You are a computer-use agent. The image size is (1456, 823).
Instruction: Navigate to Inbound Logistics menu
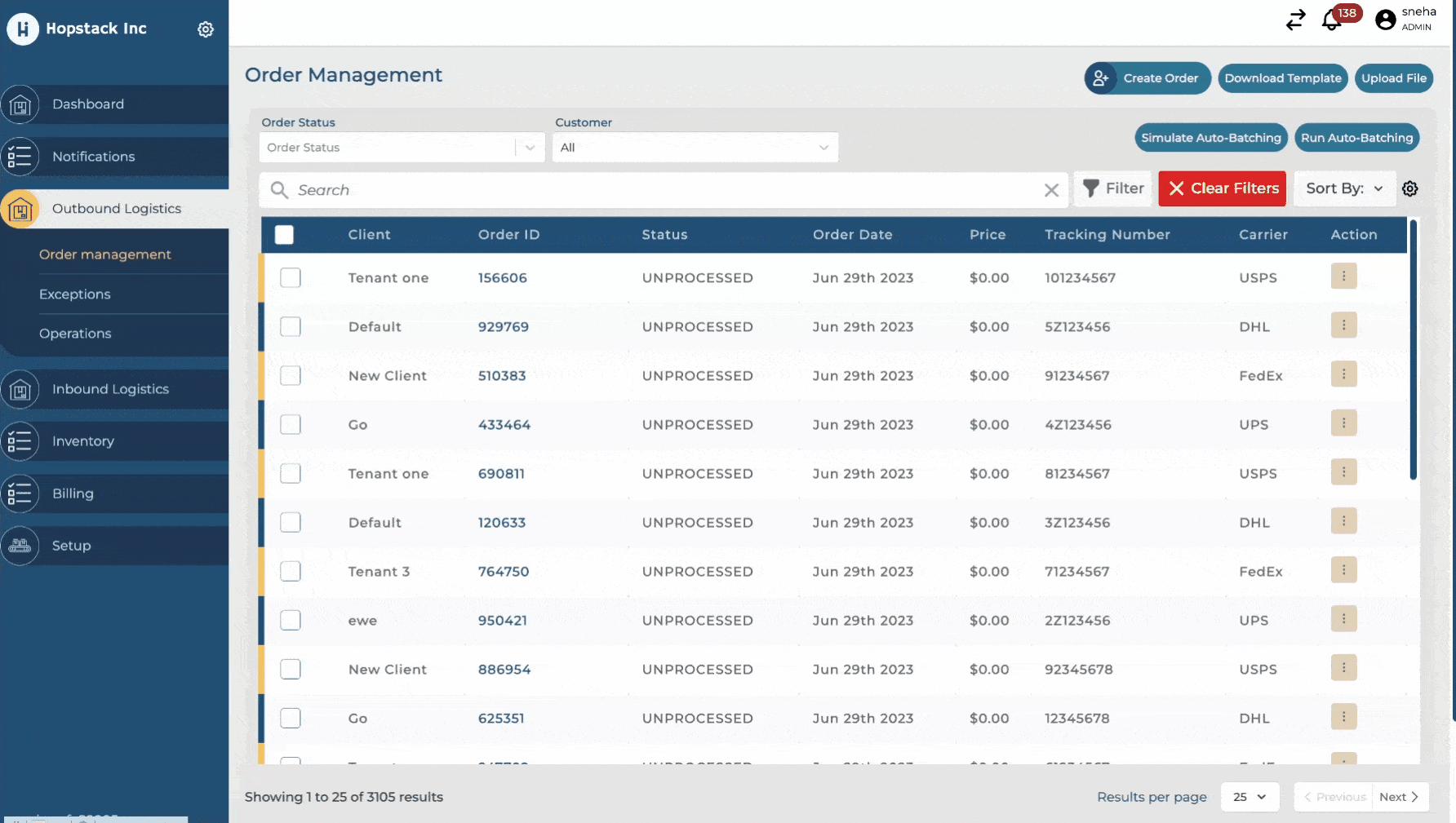(x=110, y=390)
